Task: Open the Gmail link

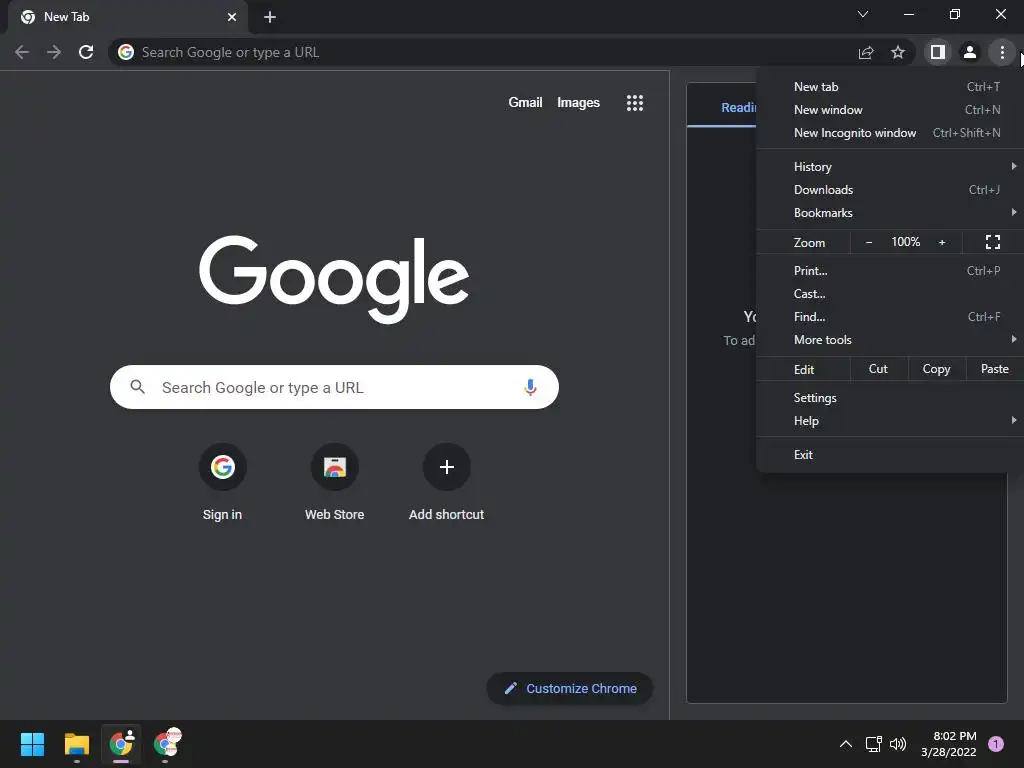Action: coord(525,103)
